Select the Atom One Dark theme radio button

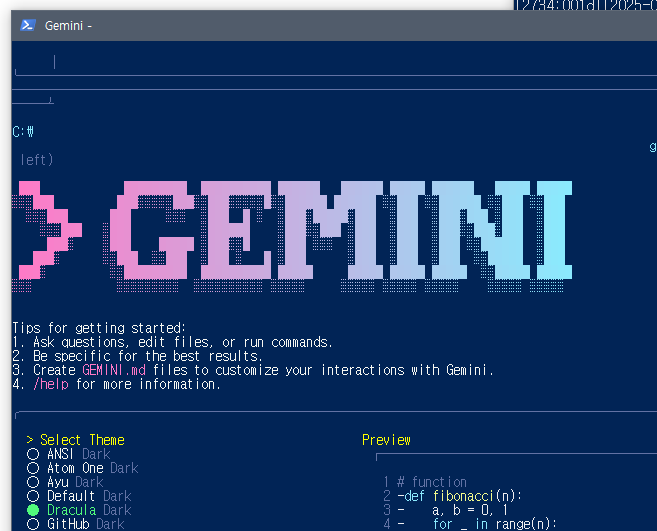(33, 468)
